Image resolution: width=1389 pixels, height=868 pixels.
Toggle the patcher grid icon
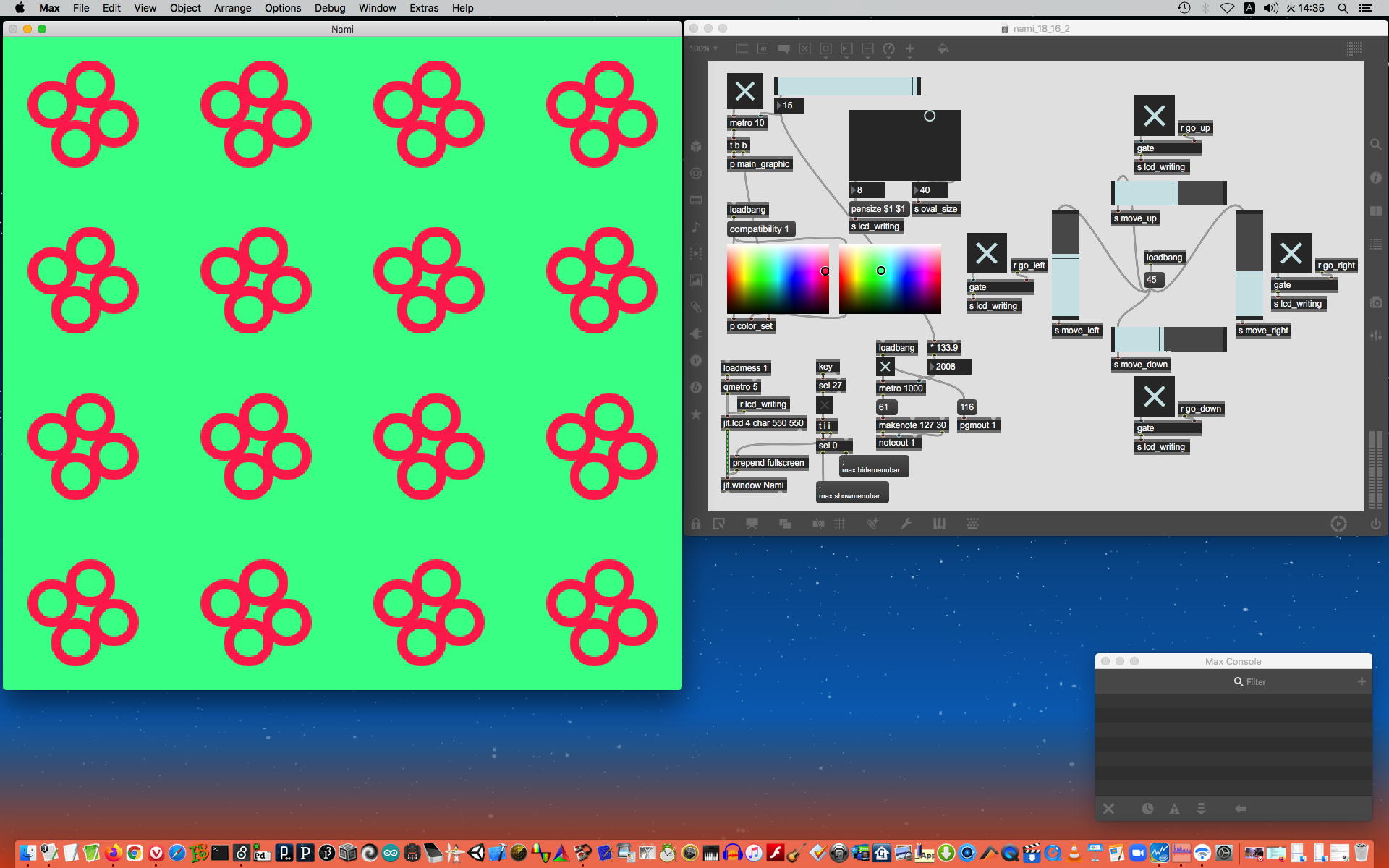pos(839,524)
